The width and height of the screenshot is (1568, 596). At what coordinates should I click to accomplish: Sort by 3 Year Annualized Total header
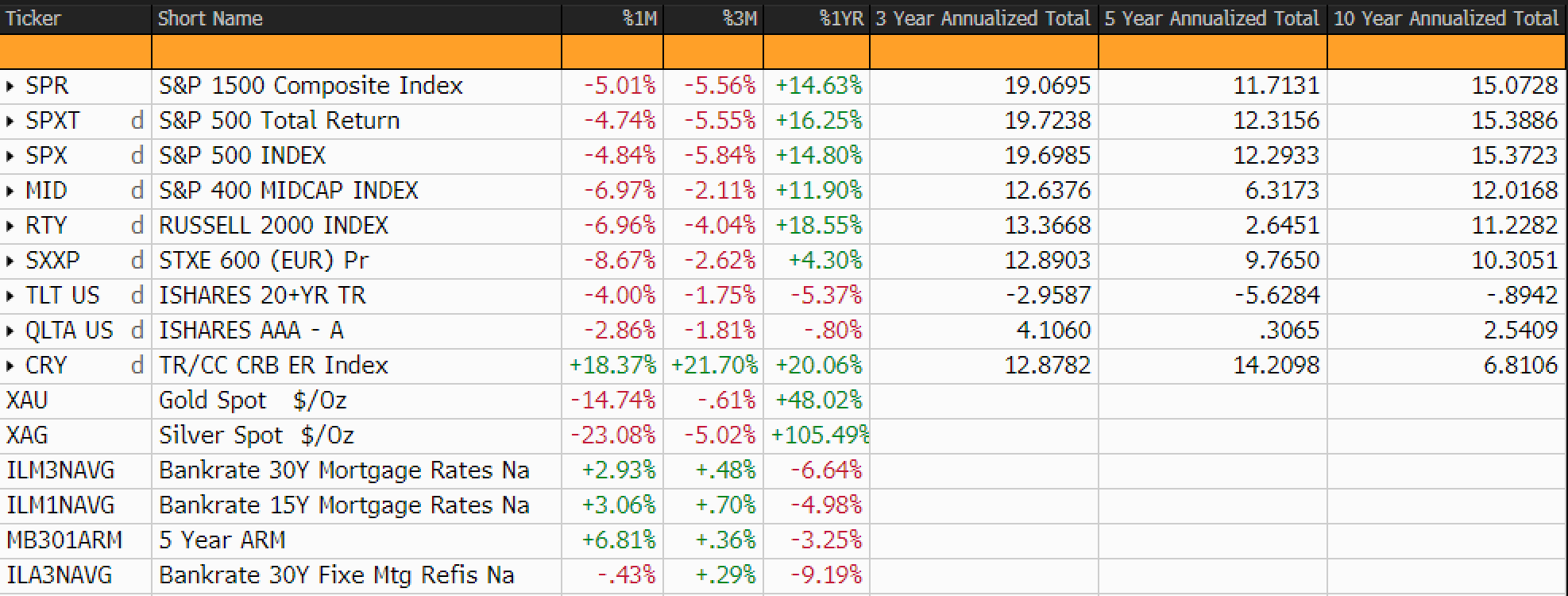(x=983, y=18)
